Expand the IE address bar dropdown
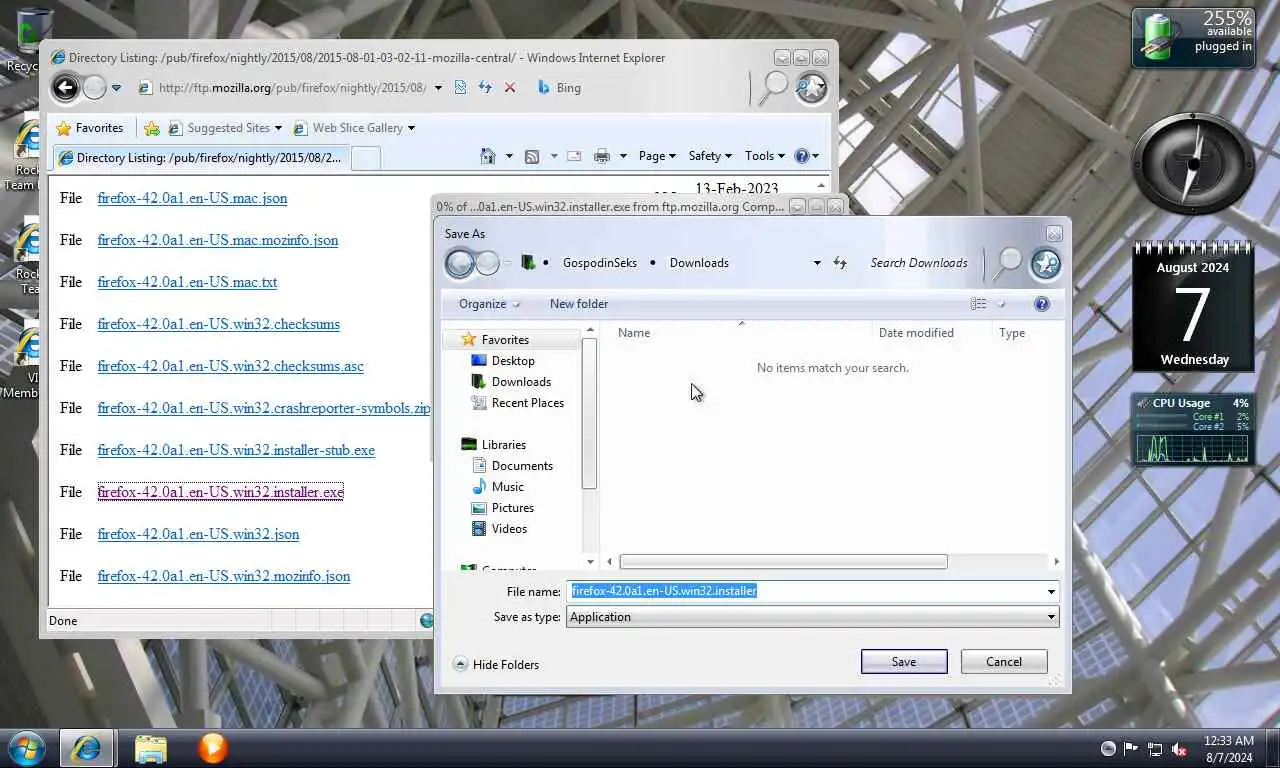This screenshot has width=1280, height=768. click(438, 88)
